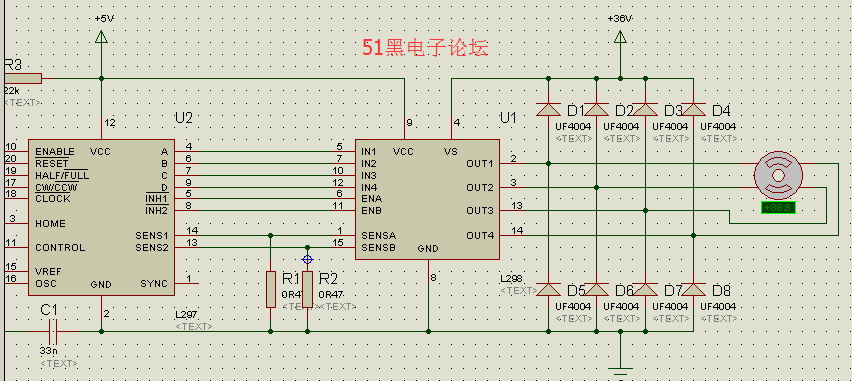
Task: Select diode D5 symbol
Action: 548,289
